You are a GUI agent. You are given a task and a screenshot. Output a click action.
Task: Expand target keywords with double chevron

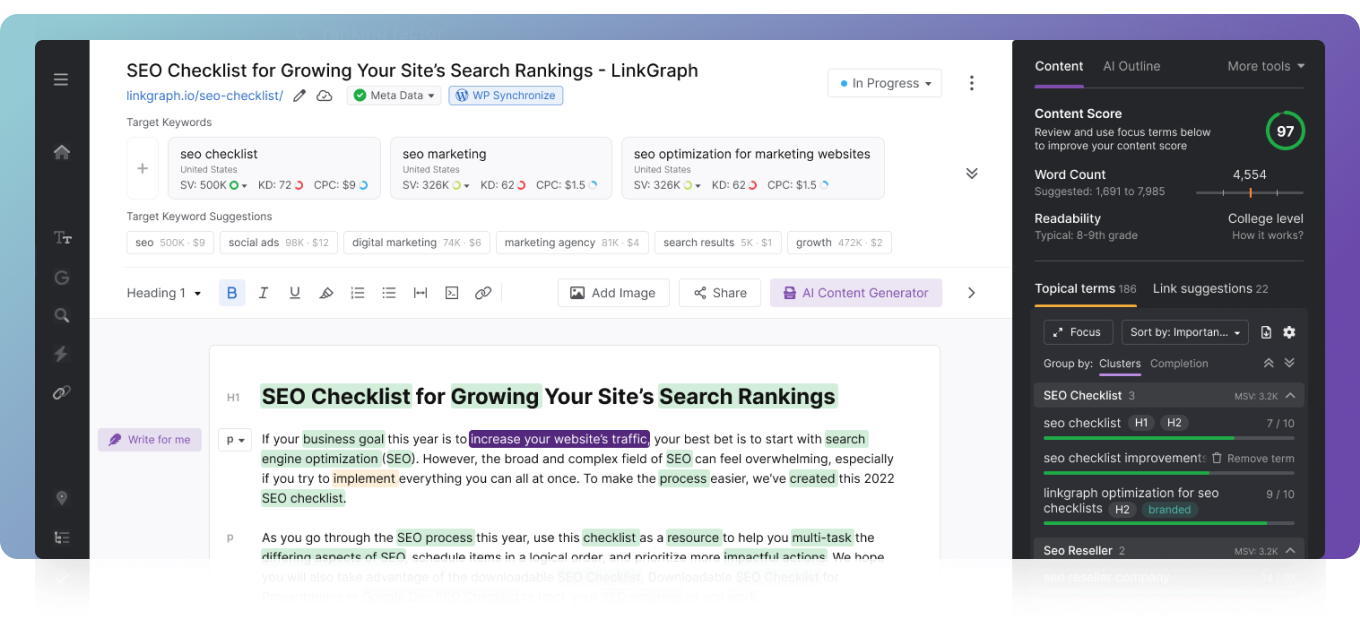coord(971,173)
